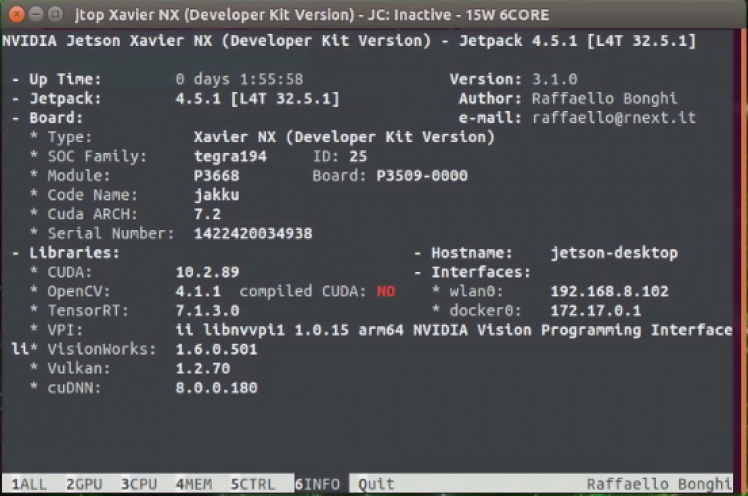Click the serial number 1422420034938

(x=253, y=233)
